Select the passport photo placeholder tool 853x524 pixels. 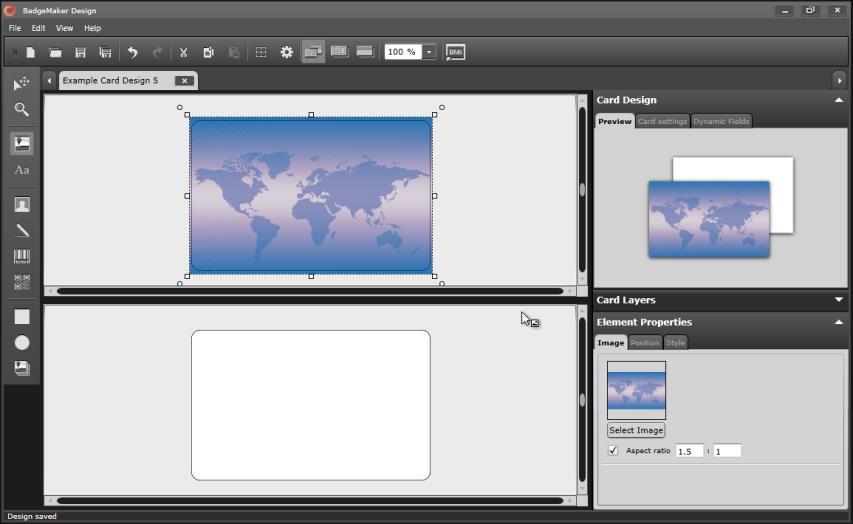(22, 205)
